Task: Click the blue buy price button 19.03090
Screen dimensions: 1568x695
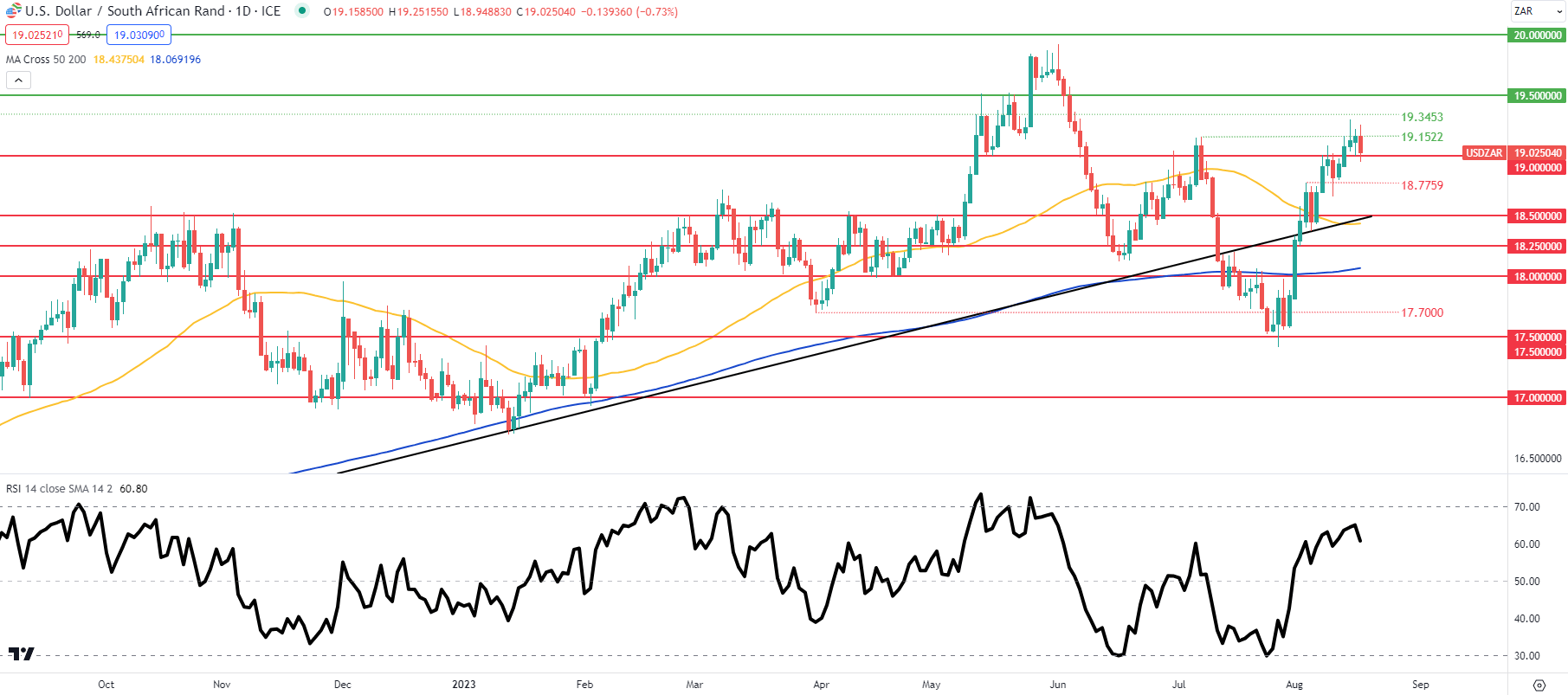Action: click(x=139, y=35)
